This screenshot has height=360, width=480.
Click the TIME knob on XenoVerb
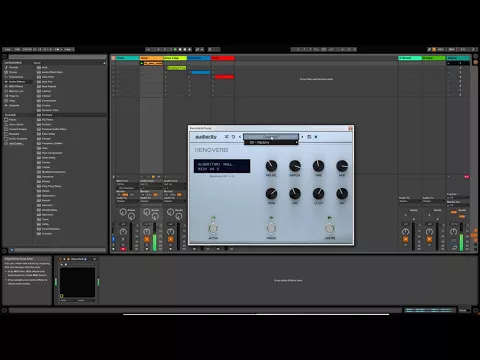(318, 166)
